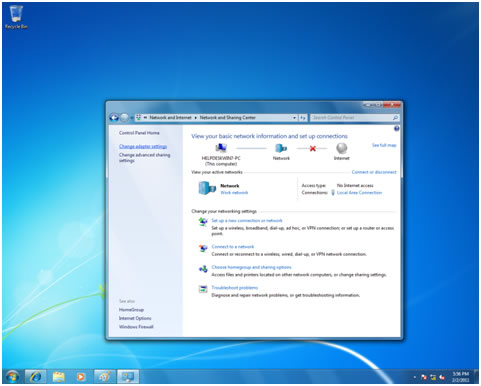
Task: Click the Network icon in the map
Action: tap(281, 148)
